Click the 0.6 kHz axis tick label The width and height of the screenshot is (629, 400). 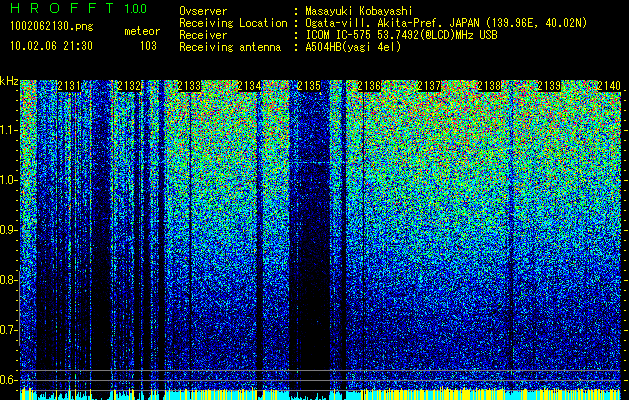9,380
